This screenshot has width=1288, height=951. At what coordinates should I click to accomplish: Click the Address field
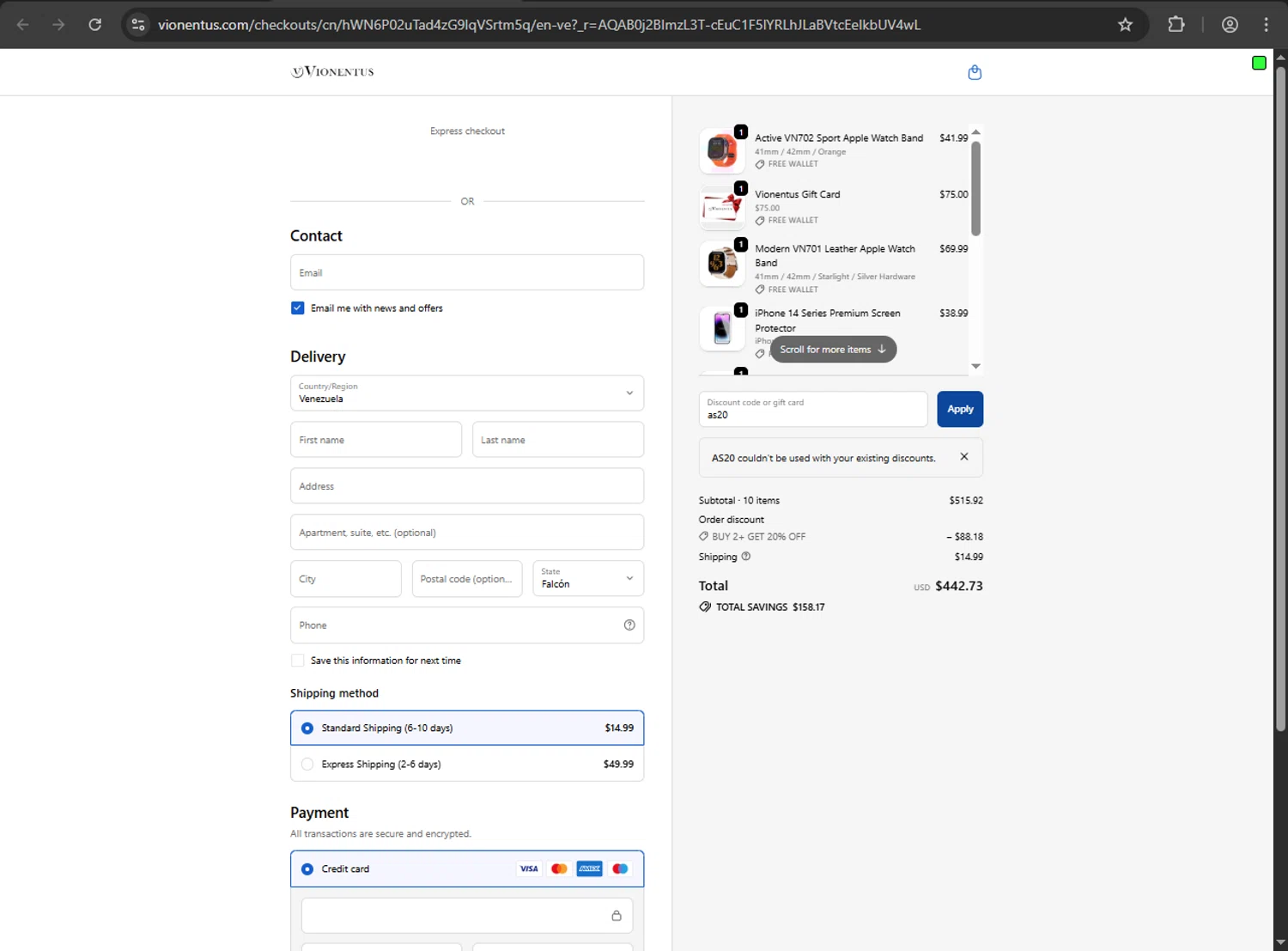pyautogui.click(x=467, y=486)
